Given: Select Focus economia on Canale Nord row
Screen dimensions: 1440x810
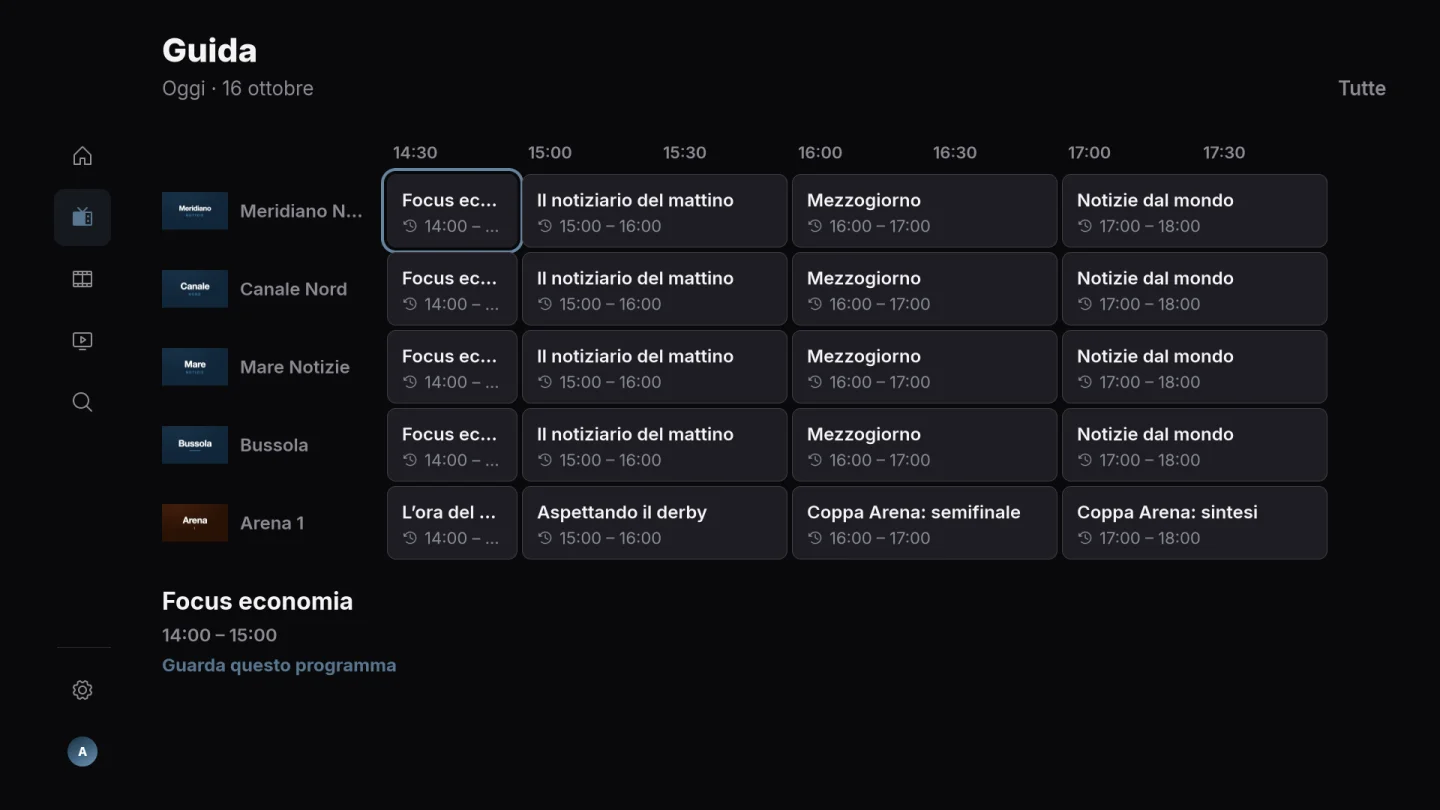Looking at the screenshot, I should point(452,289).
